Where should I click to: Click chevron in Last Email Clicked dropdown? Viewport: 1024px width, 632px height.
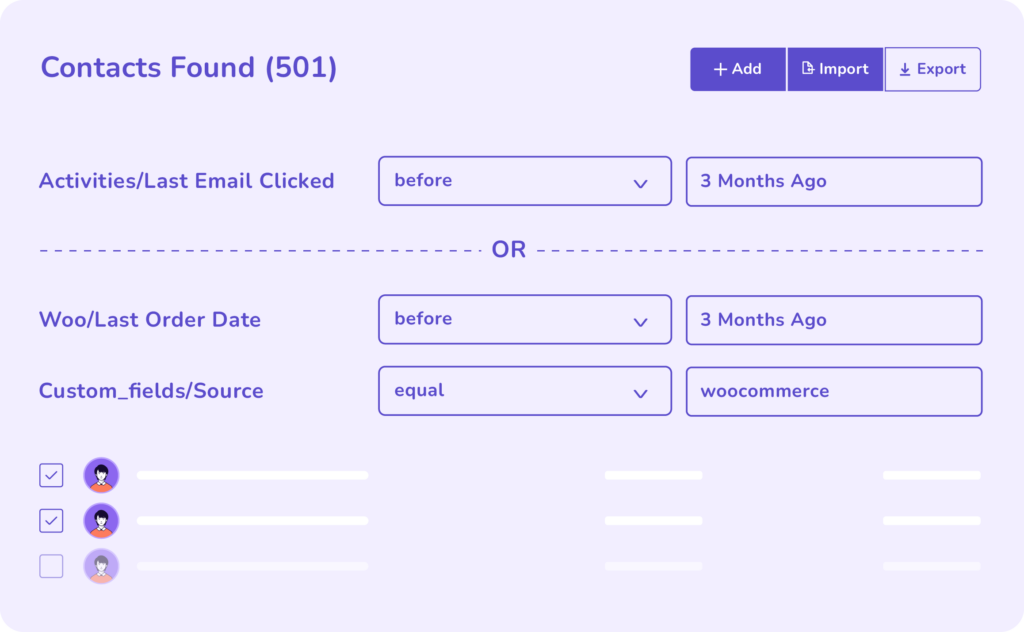[641, 184]
